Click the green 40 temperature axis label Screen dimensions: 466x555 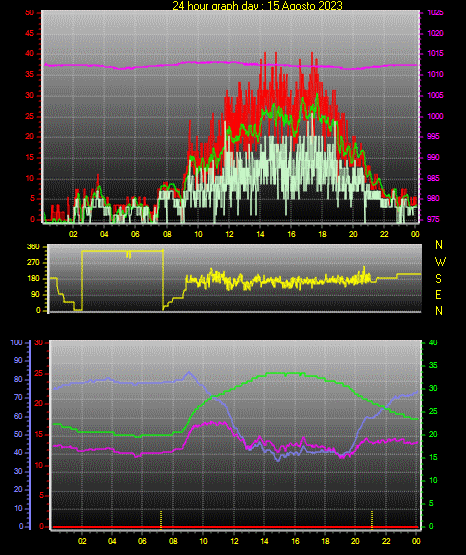point(433,343)
